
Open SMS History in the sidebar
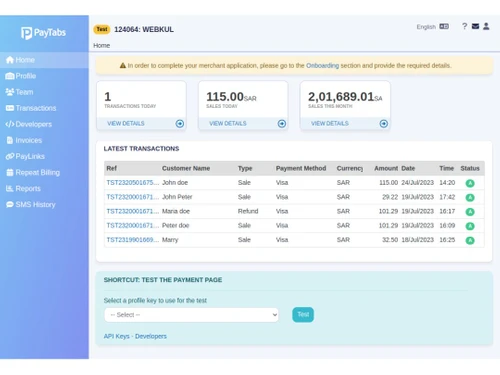pos(44,204)
